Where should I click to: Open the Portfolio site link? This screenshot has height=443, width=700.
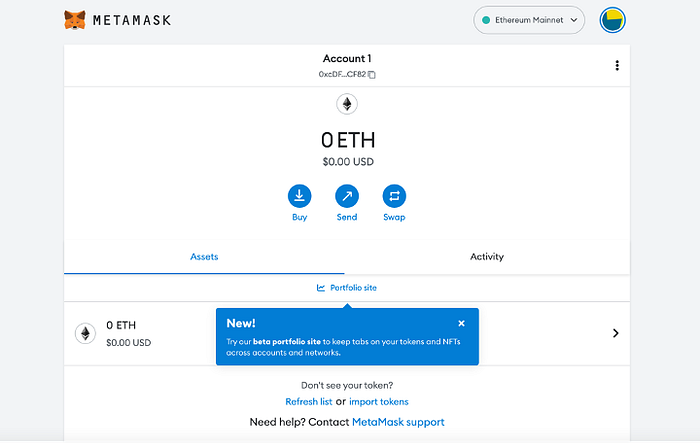pyautogui.click(x=347, y=288)
